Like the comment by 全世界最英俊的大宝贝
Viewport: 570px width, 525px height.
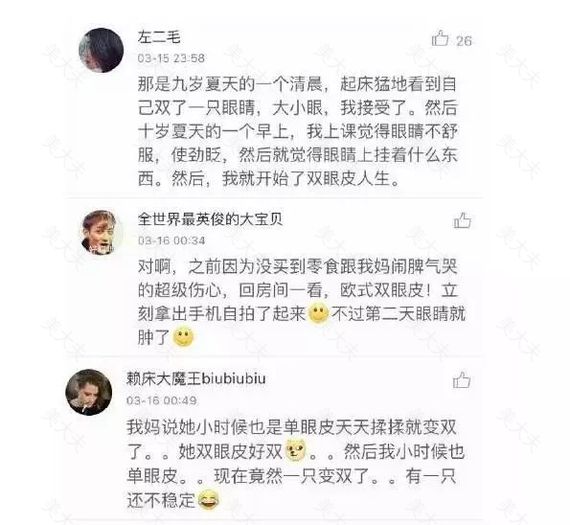point(462,220)
